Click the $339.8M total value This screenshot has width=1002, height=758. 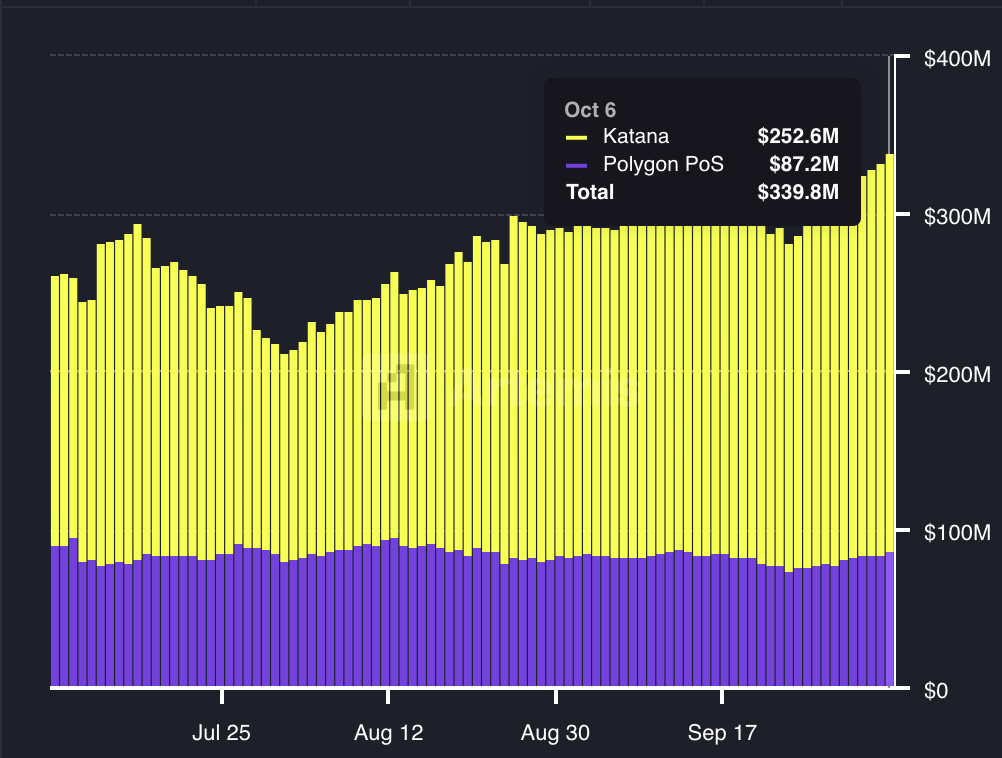(x=798, y=192)
